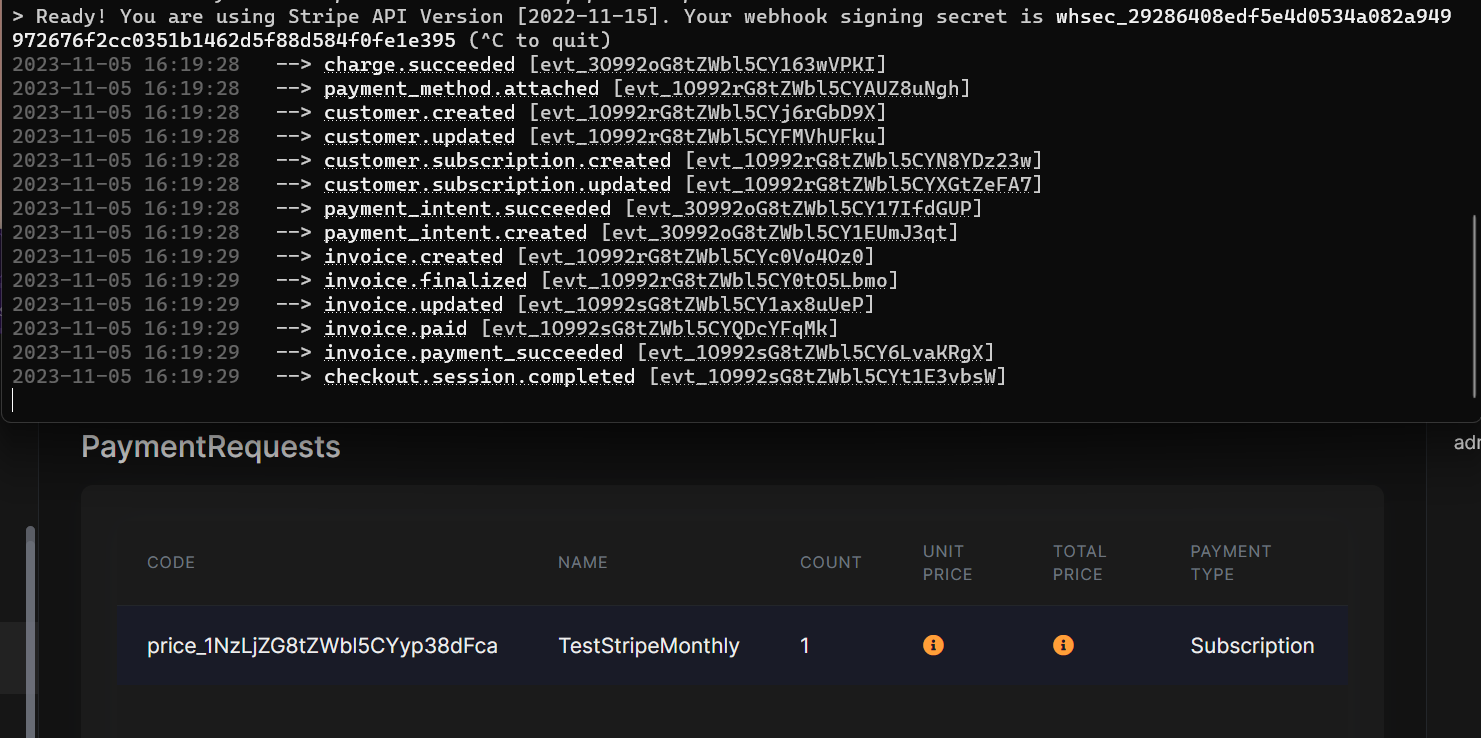Select the price_1NzLjZG8tZWbl5CYyp38dFca code cell

[x=322, y=646]
